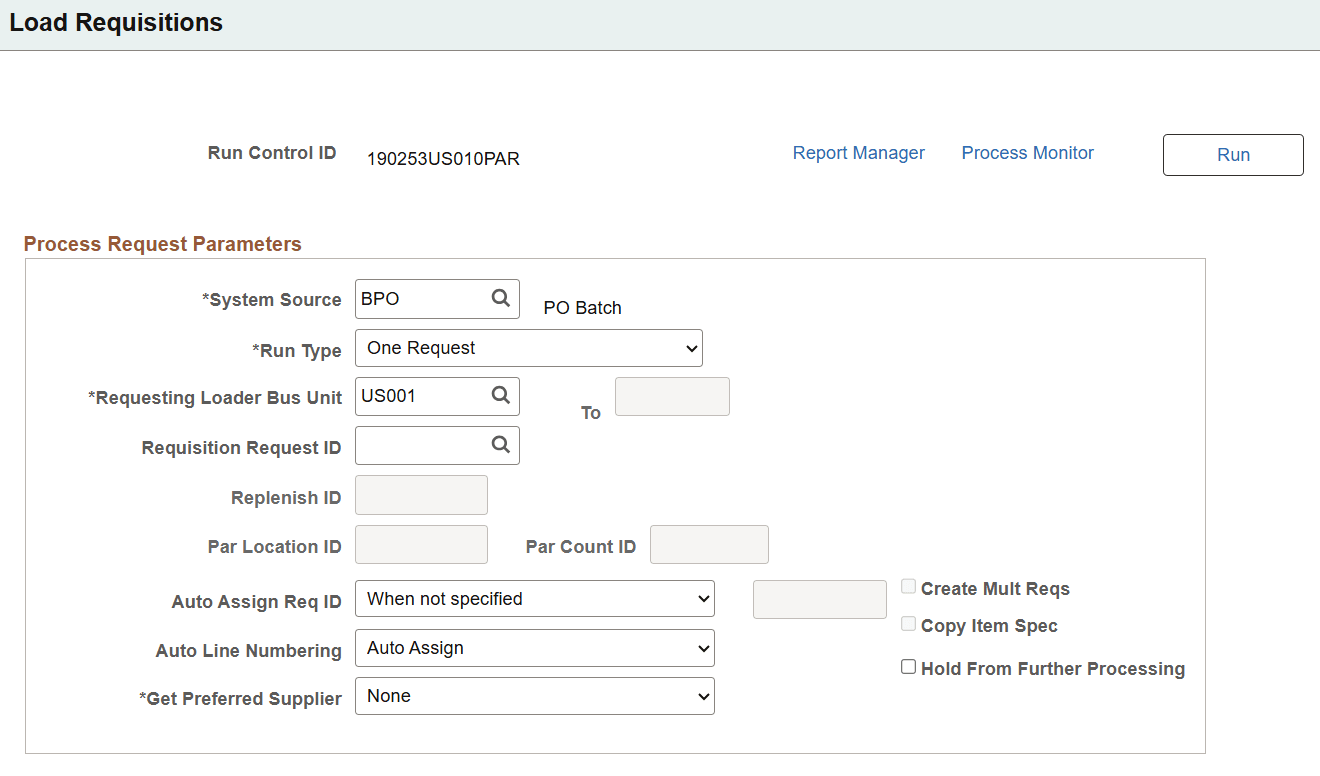
Task: Open Report Manager
Action: coord(858,152)
